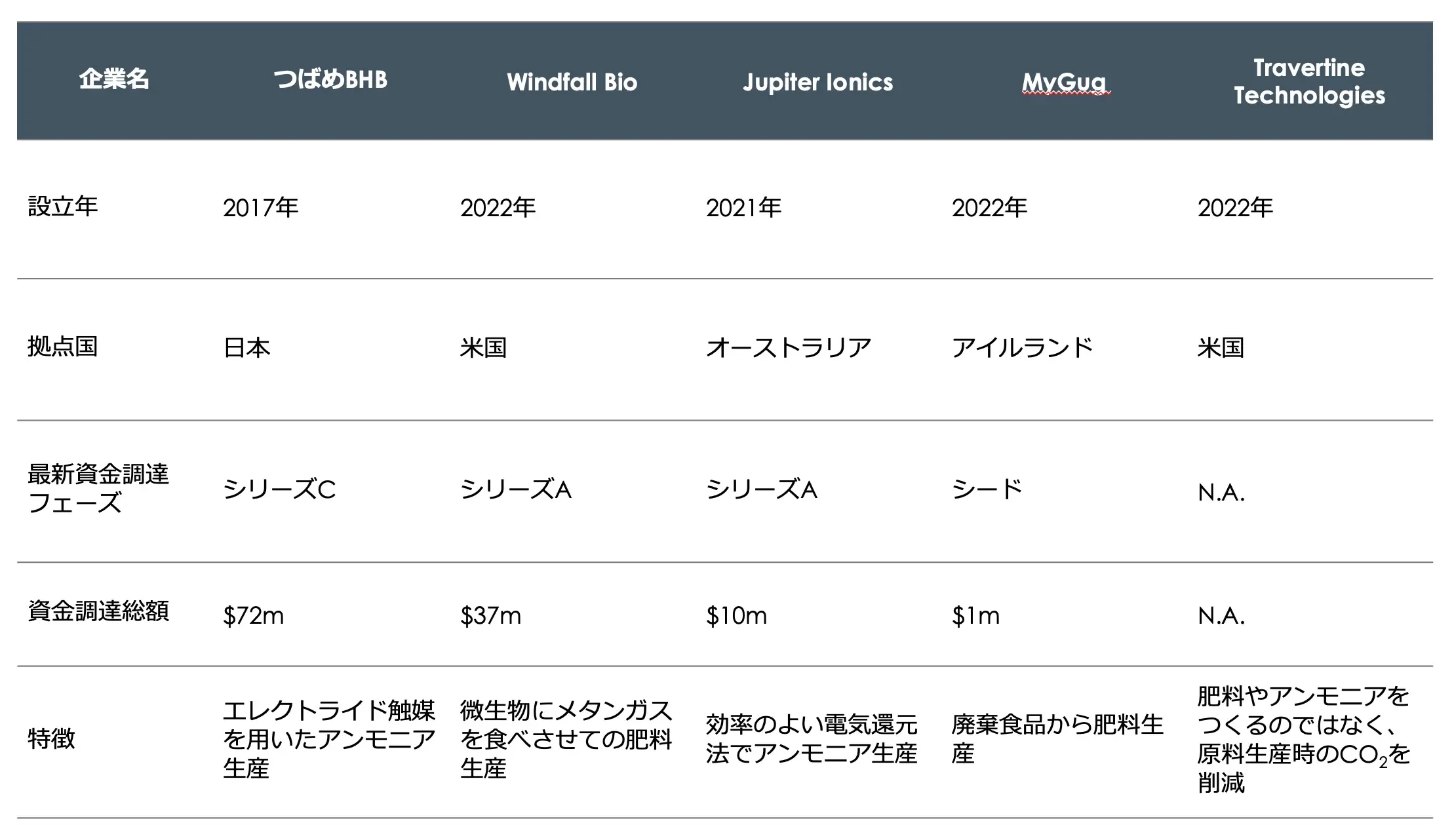Click the 設立年 row label
The width and height of the screenshot is (1454, 840).
[63, 206]
